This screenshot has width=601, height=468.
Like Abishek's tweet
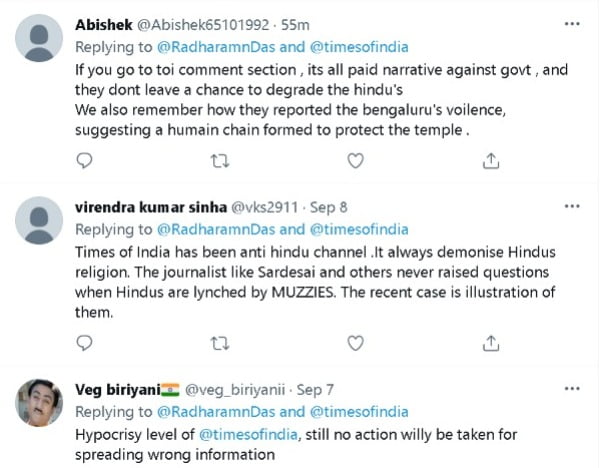pos(355,160)
